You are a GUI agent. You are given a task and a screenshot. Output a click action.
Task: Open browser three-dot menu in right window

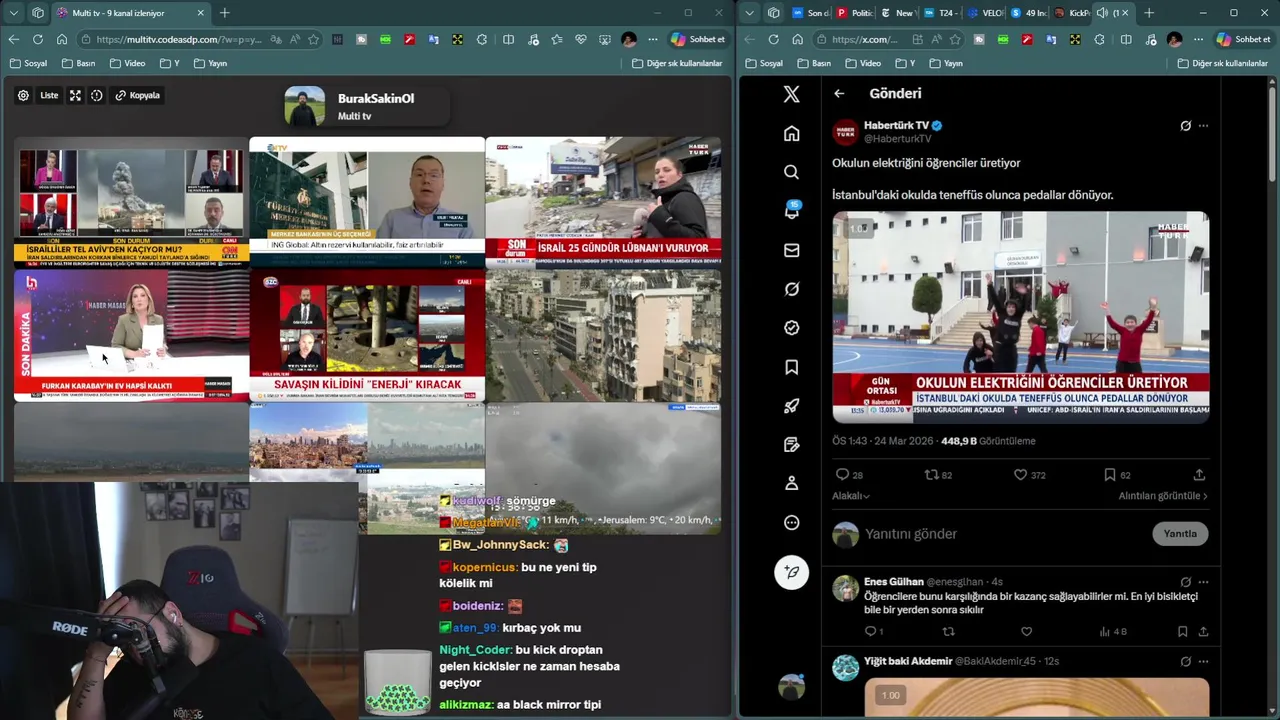point(1198,39)
